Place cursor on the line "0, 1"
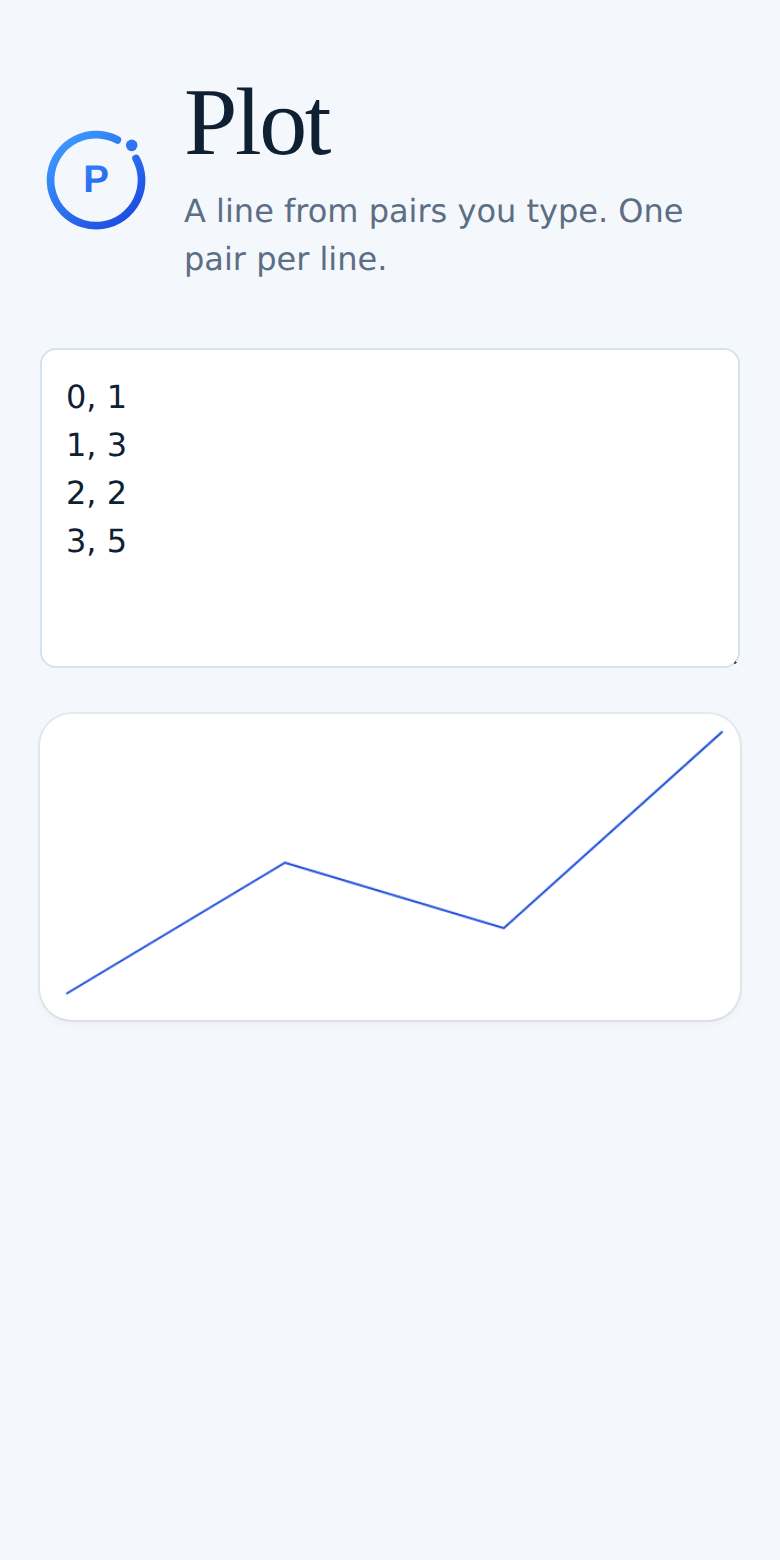This screenshot has height=1560, width=780. (96, 397)
